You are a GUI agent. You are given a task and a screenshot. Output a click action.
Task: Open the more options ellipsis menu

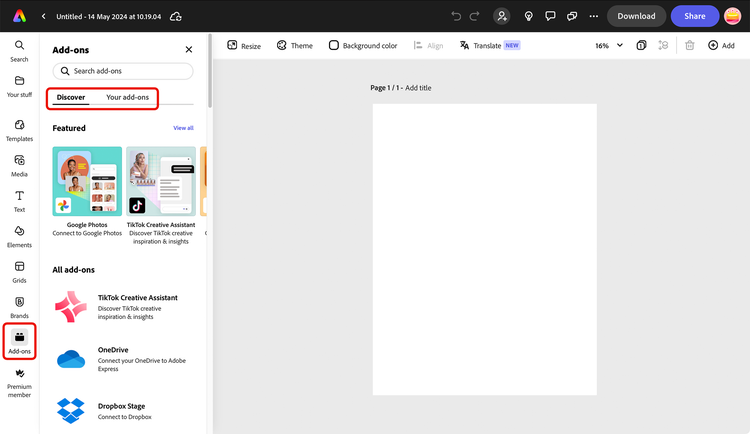(x=594, y=16)
